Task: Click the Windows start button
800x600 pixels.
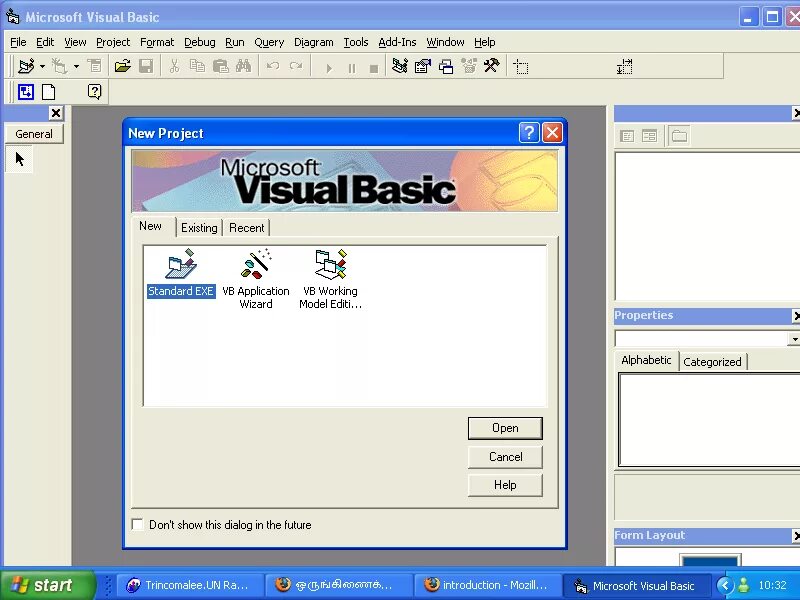Action: pos(47,585)
